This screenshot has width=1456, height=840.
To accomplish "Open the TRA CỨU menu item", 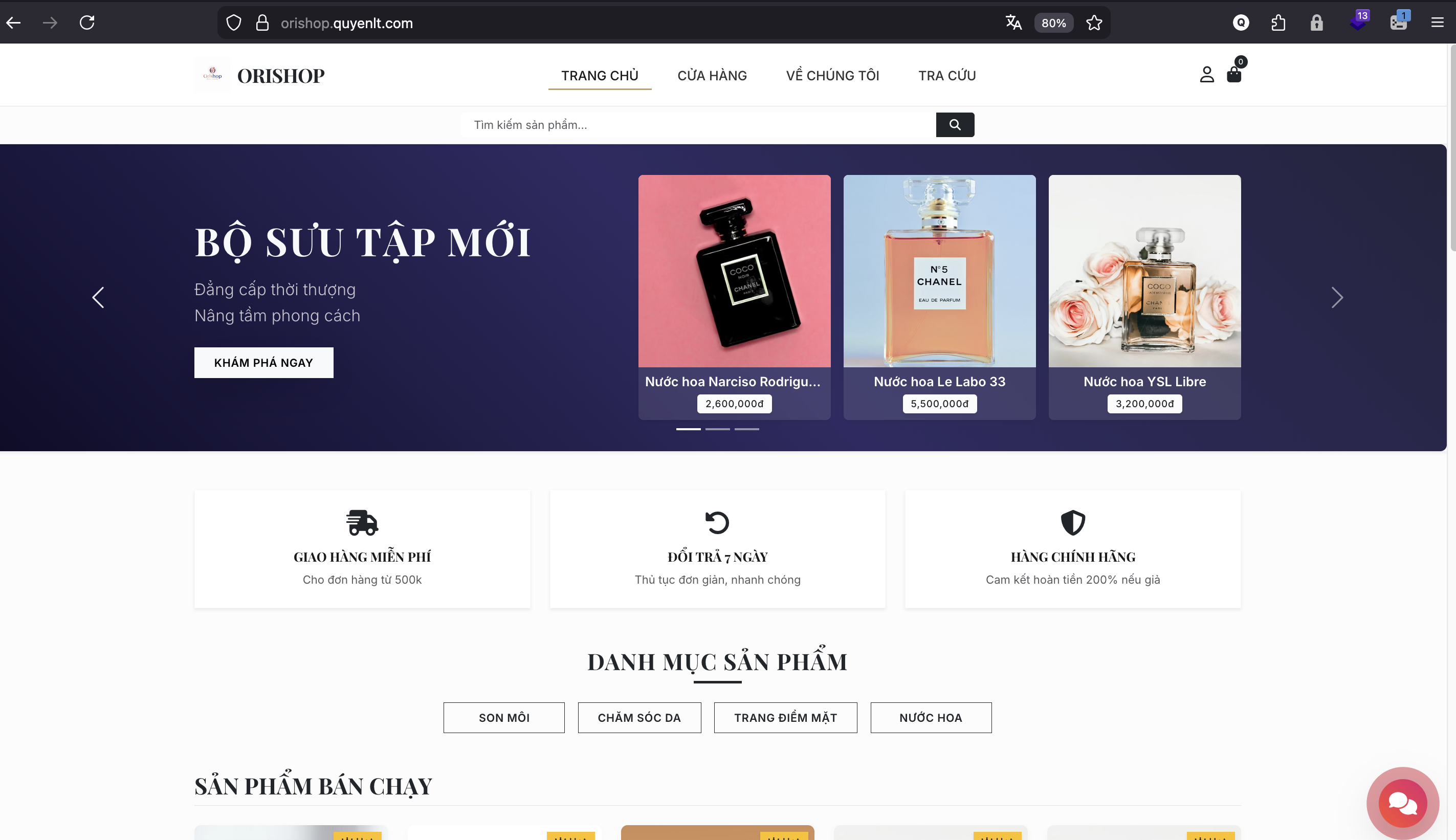I will [x=946, y=76].
